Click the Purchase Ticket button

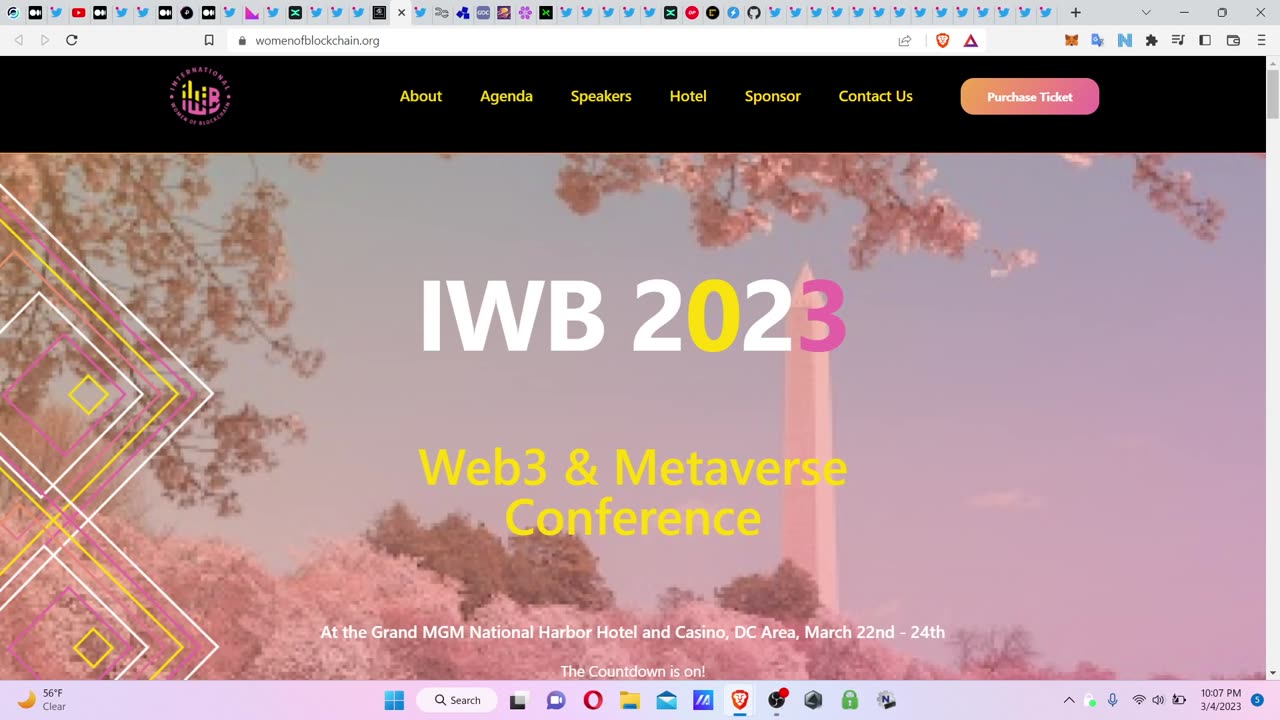click(1030, 96)
